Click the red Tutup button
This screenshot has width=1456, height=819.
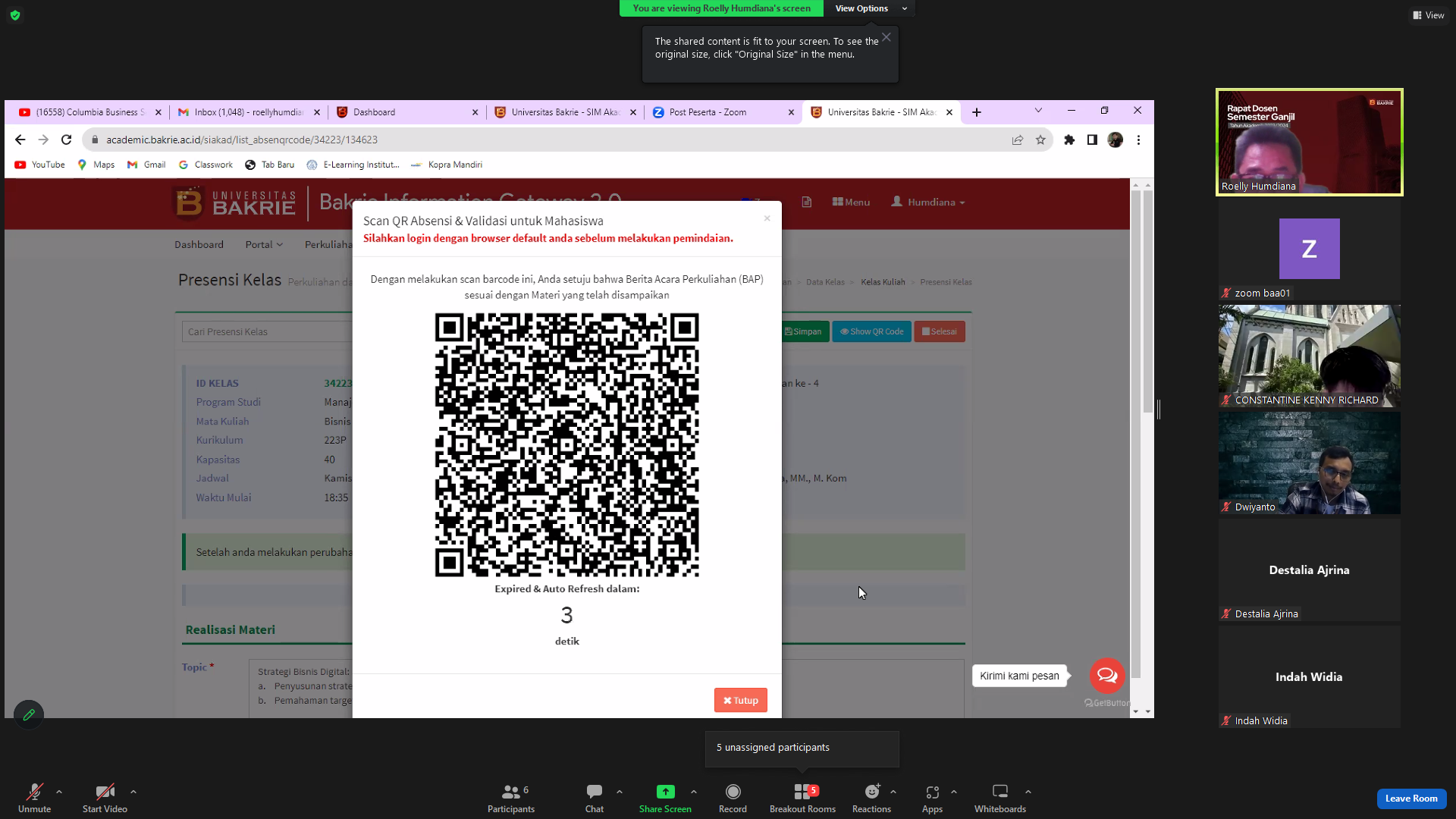coord(741,700)
